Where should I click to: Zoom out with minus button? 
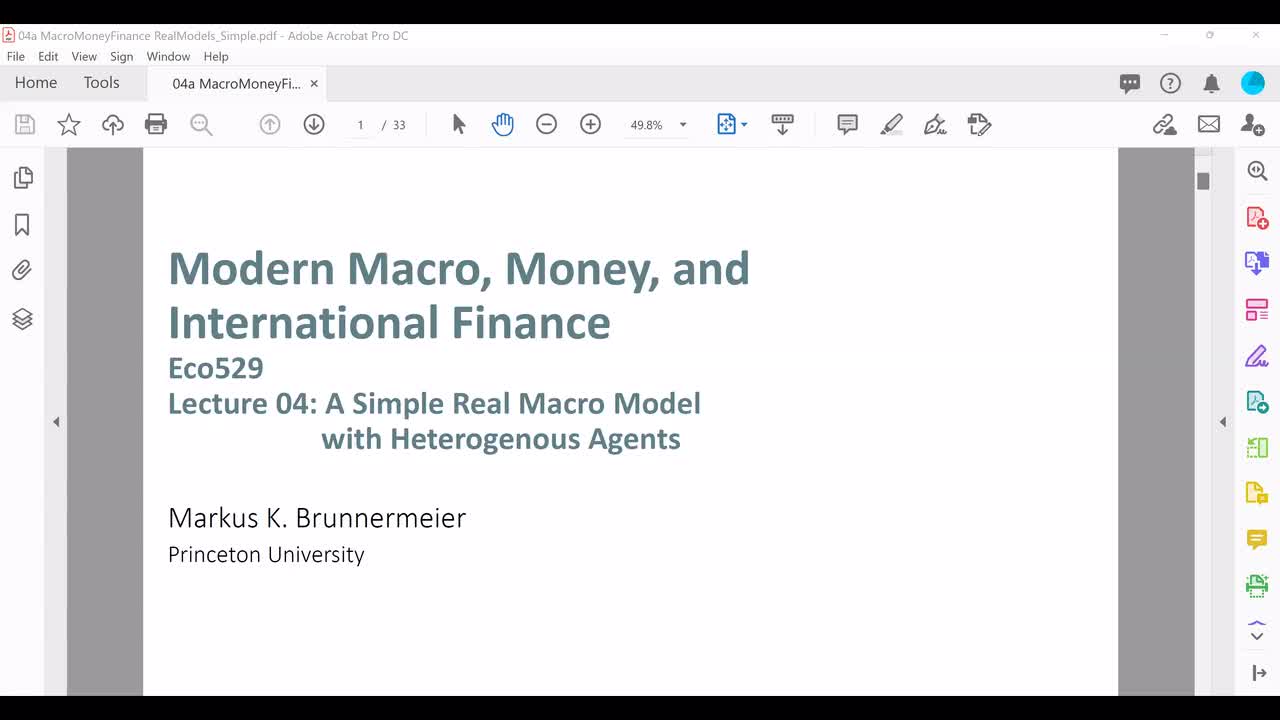pos(546,125)
